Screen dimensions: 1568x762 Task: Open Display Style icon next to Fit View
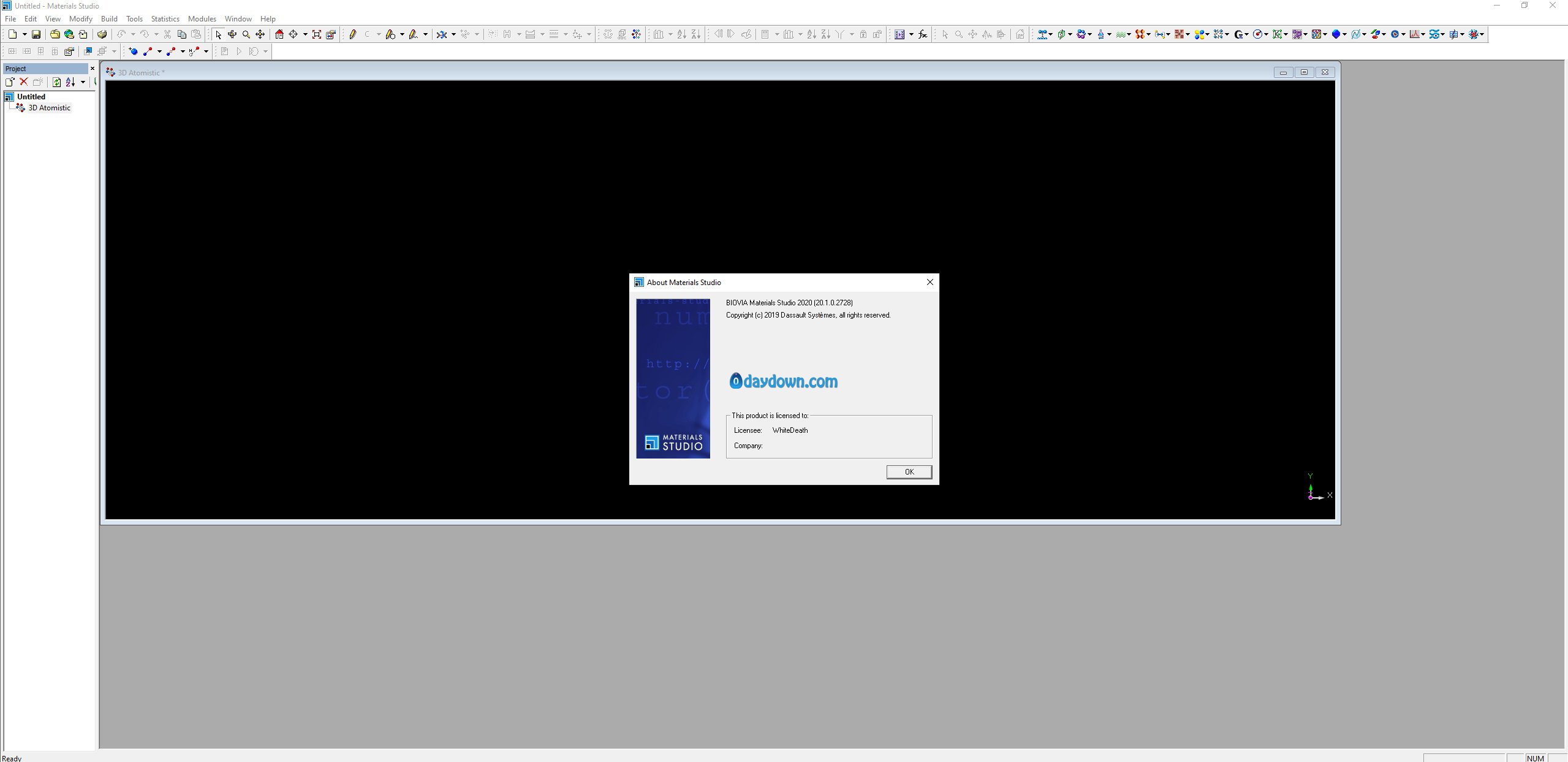pos(331,34)
